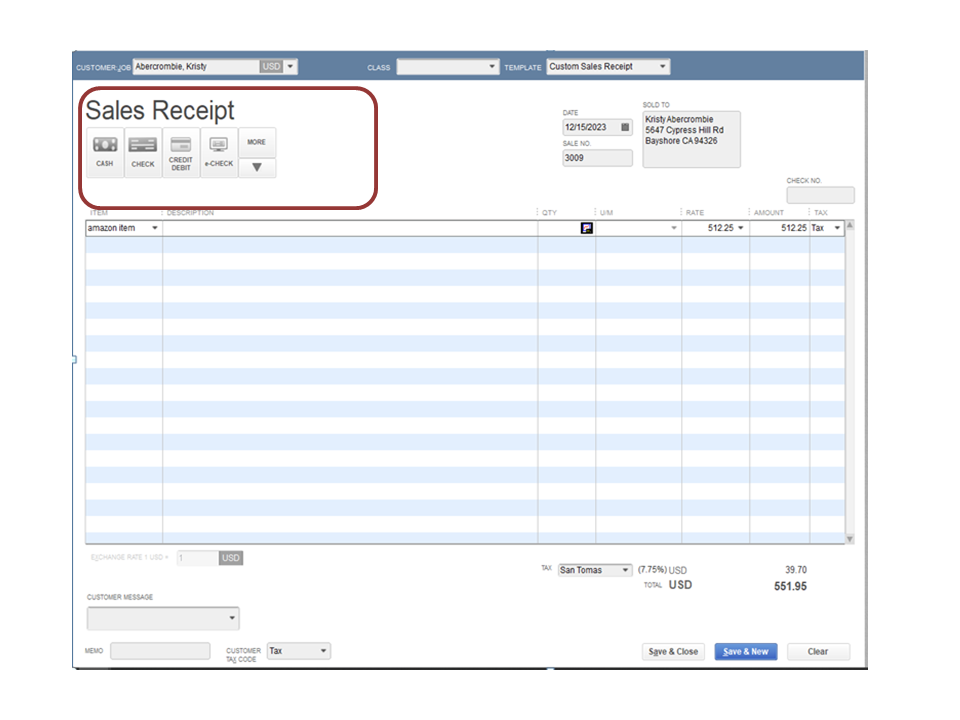Viewport: 960px width, 720px height.
Task: Click the Exchange Rate field
Action: tap(197, 558)
